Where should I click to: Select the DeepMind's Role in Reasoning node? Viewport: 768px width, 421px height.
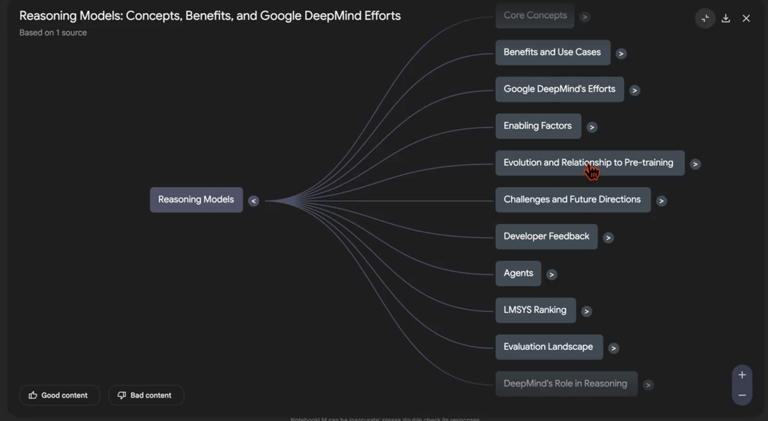(x=565, y=383)
